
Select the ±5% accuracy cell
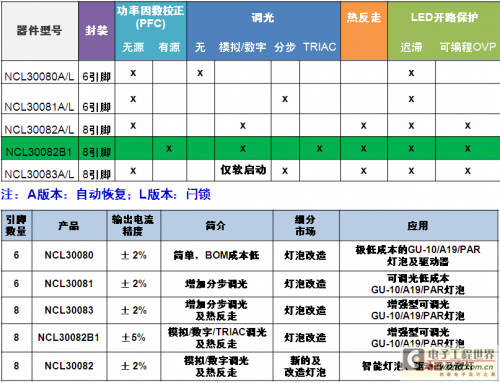[133, 337]
